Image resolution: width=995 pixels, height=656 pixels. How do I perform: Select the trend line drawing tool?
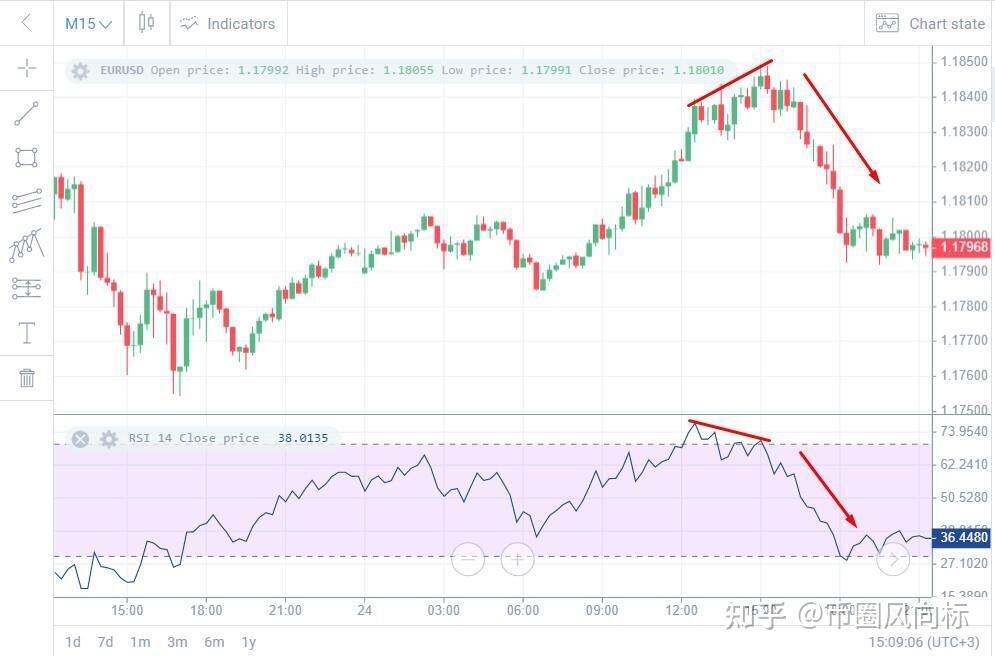tap(27, 114)
